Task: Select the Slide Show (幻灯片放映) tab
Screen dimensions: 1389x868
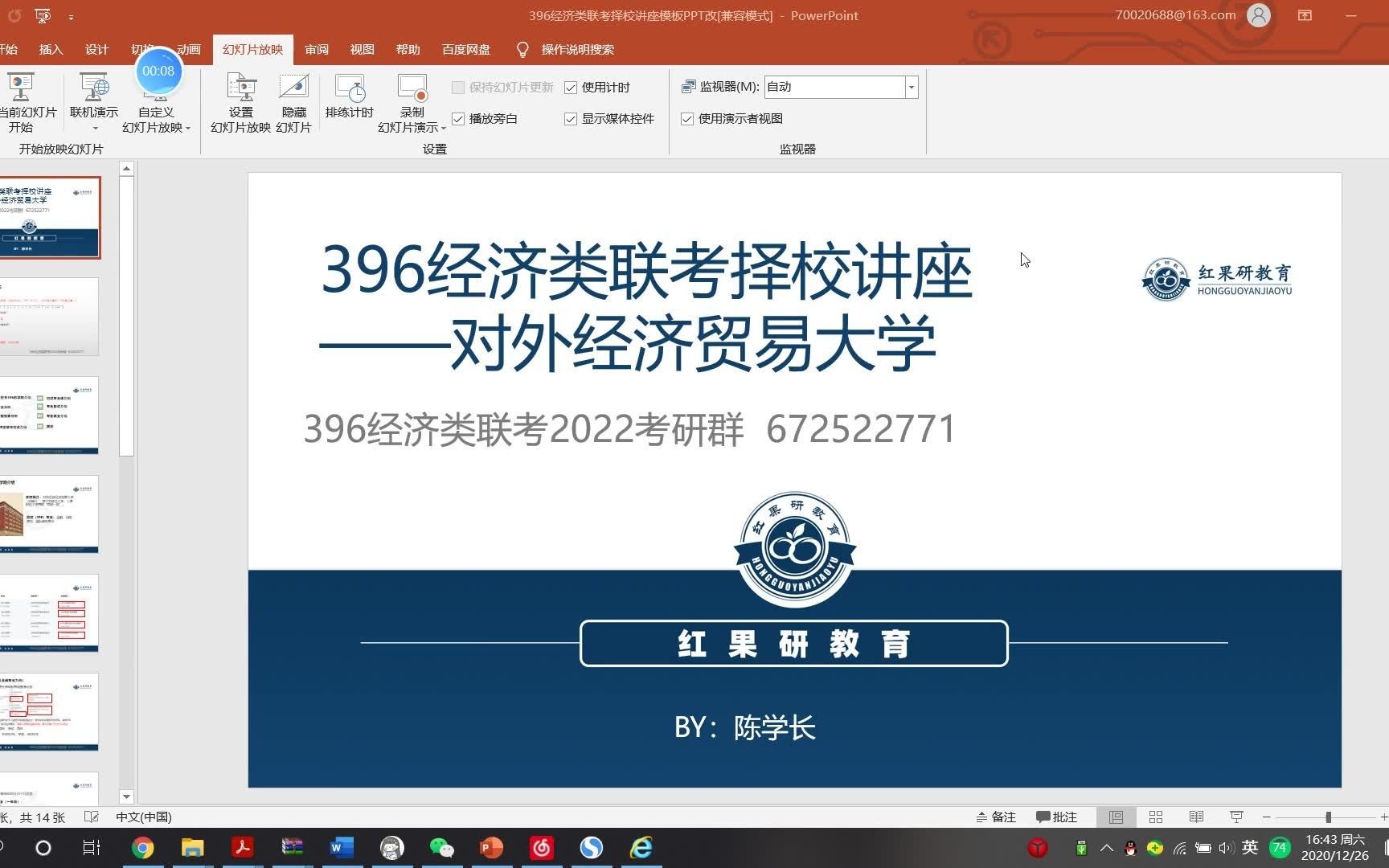Action: (x=253, y=49)
